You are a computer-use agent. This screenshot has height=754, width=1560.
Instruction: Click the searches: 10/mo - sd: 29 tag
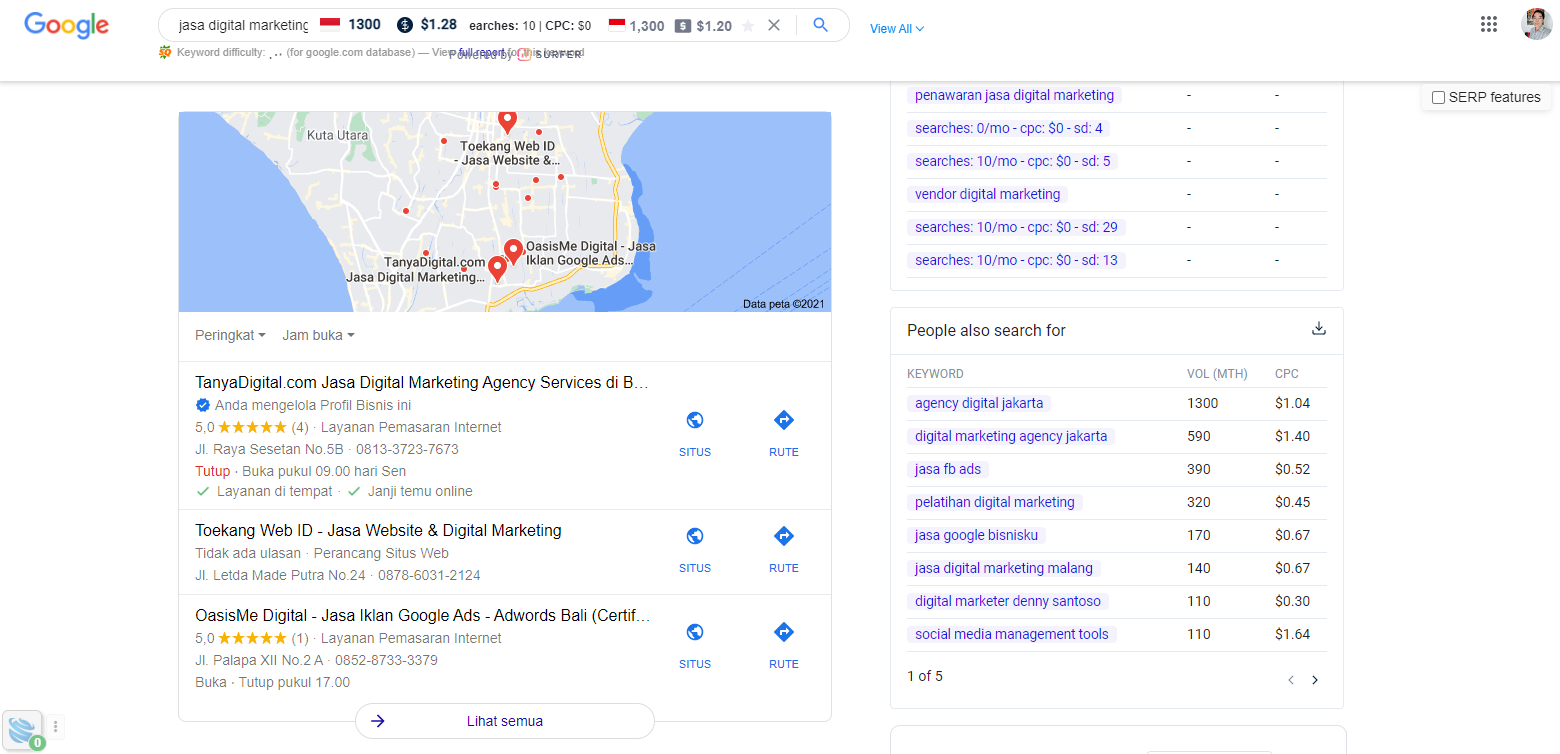tap(1016, 227)
